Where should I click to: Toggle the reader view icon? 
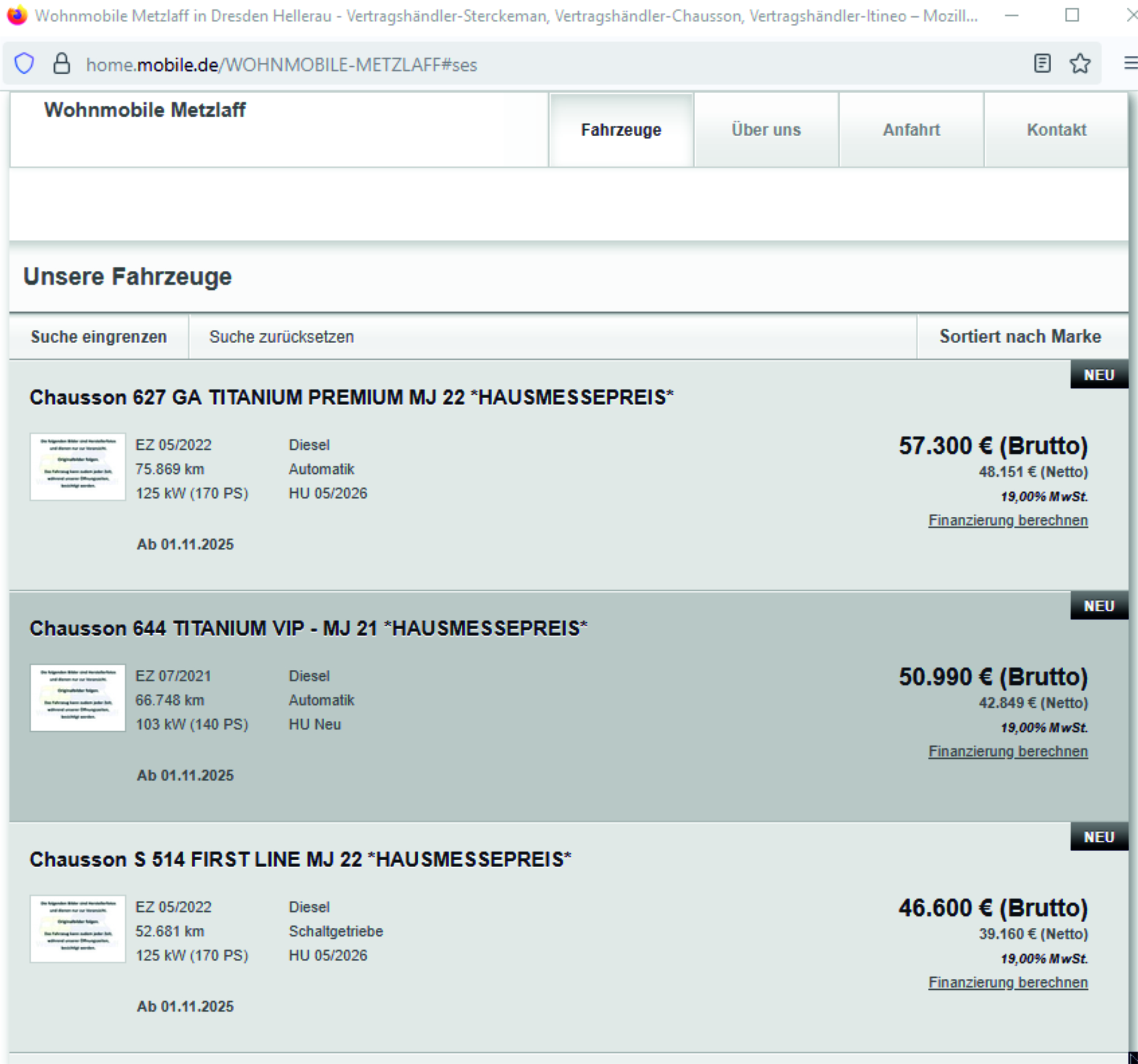point(1042,64)
